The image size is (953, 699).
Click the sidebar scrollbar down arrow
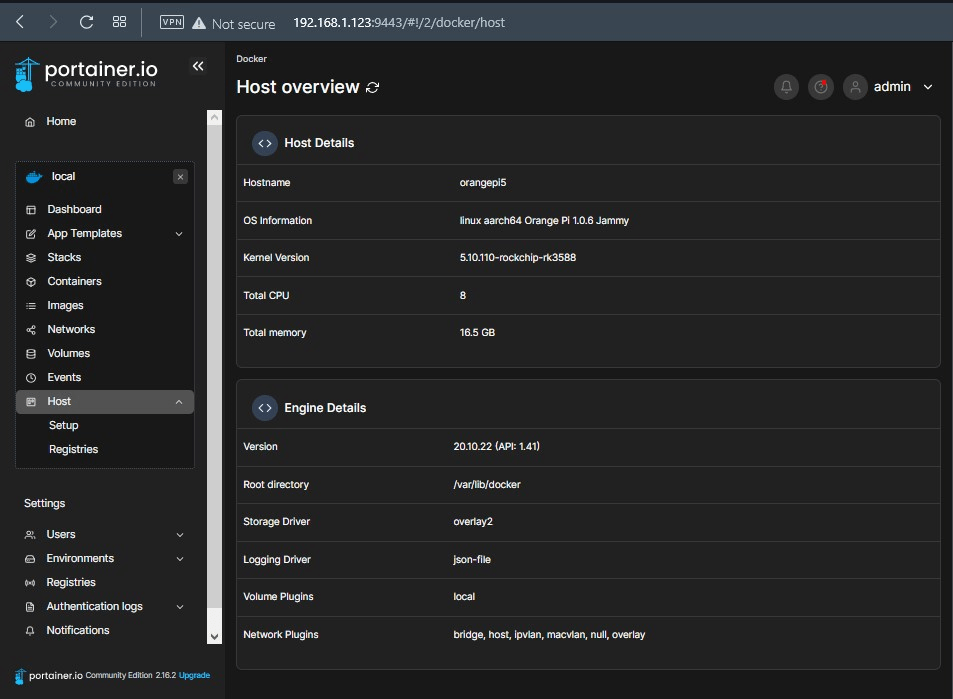(x=214, y=636)
